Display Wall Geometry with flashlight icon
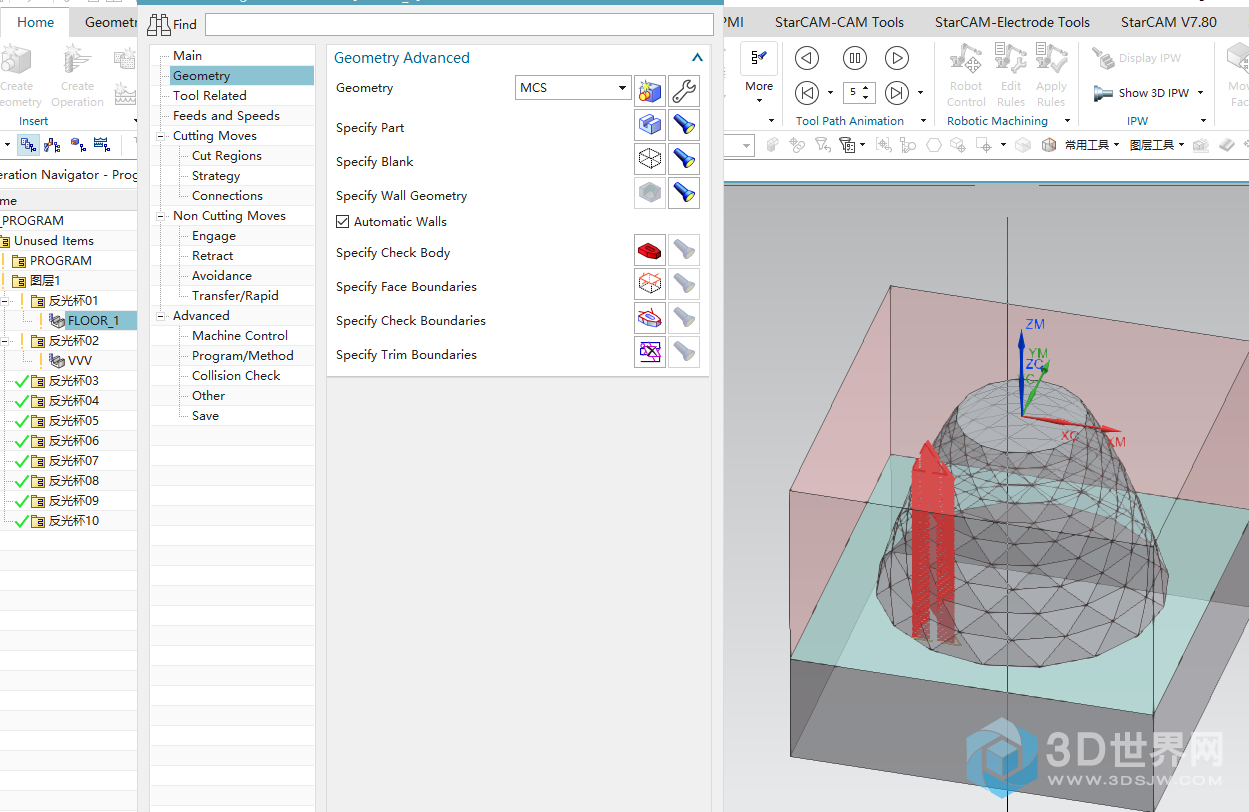1249x812 pixels. point(684,193)
